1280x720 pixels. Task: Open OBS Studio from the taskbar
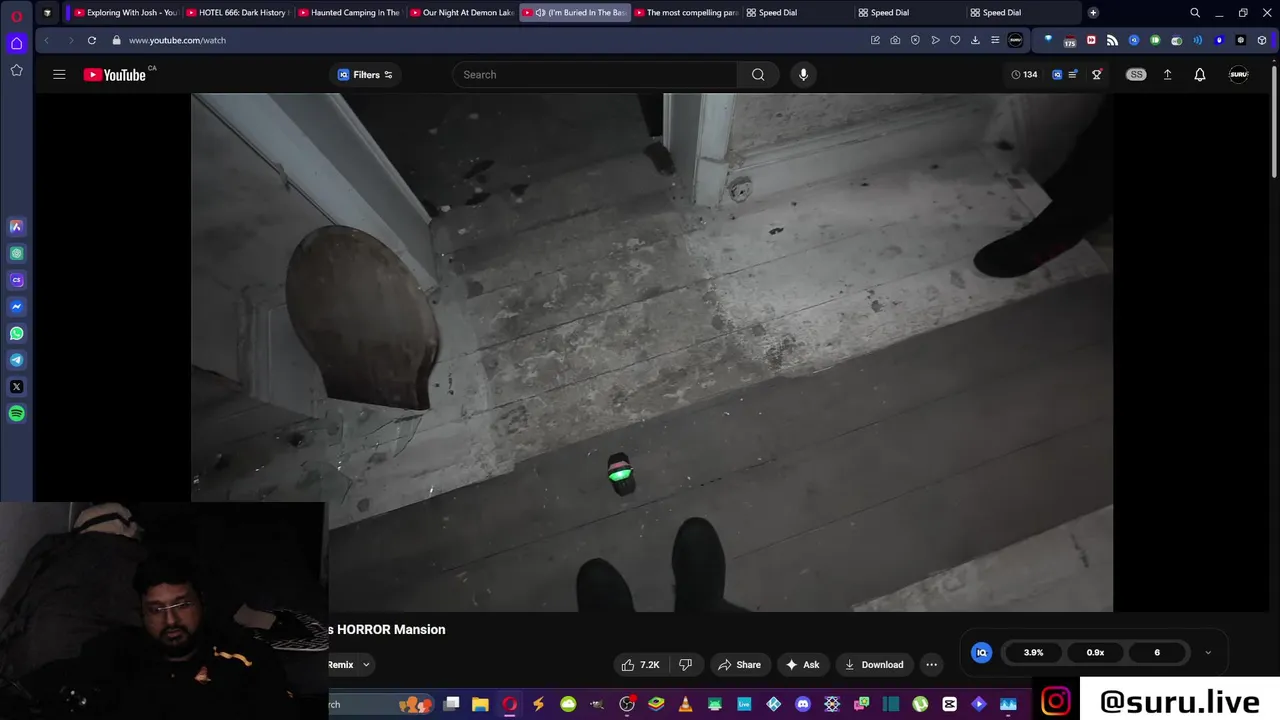click(627, 704)
